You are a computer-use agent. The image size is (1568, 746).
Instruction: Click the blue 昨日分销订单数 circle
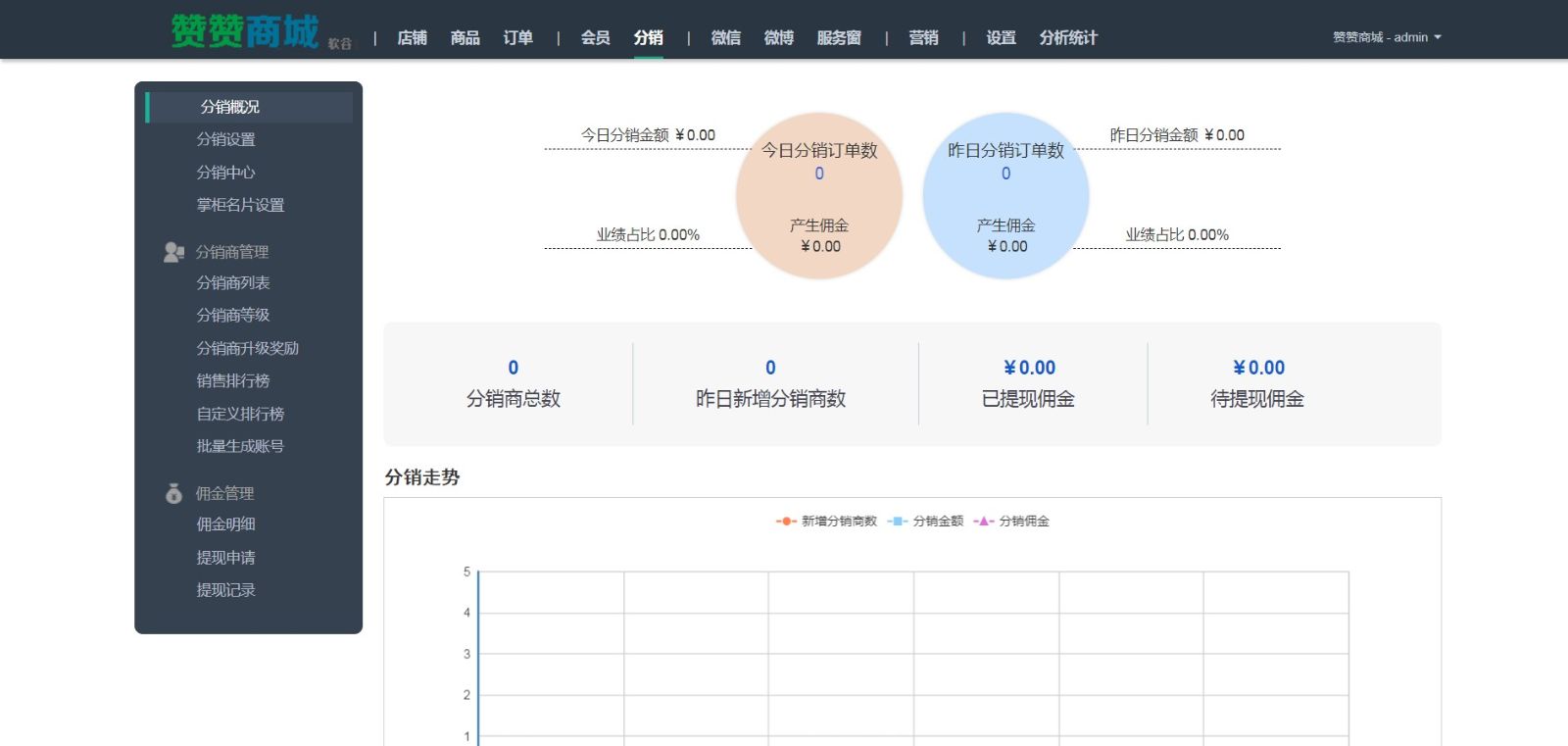pos(1005,196)
